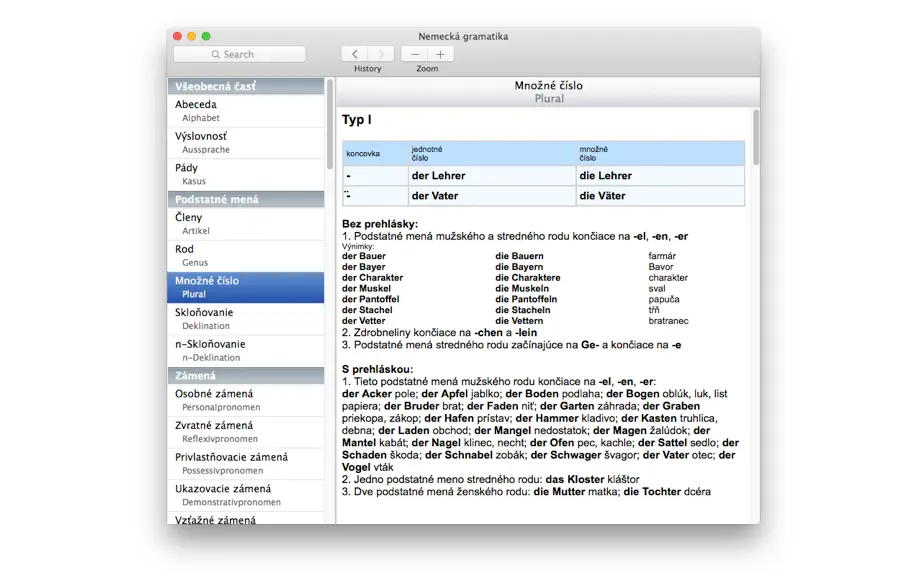Click the word 'der Stachel'

pyautogui.click(x=367, y=310)
